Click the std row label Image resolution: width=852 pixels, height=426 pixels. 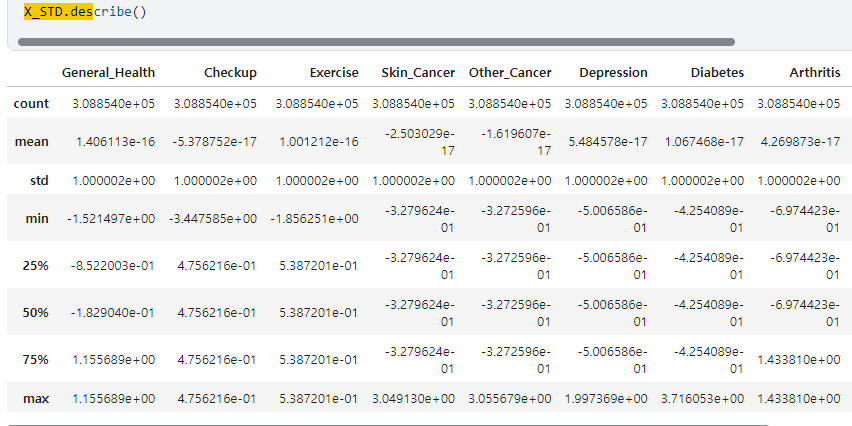point(39,180)
